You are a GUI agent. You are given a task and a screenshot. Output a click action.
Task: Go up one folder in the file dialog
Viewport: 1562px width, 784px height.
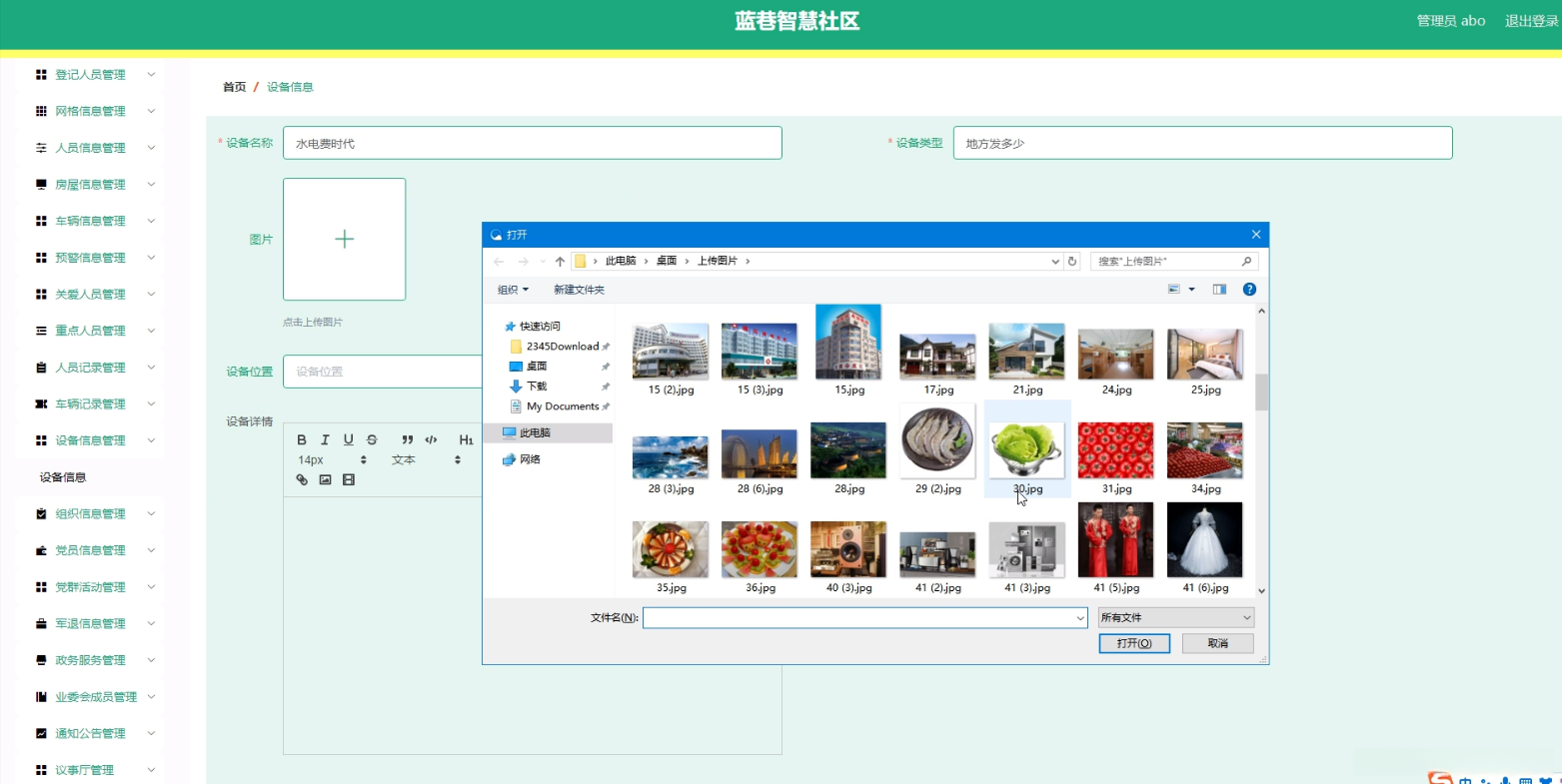(560, 261)
